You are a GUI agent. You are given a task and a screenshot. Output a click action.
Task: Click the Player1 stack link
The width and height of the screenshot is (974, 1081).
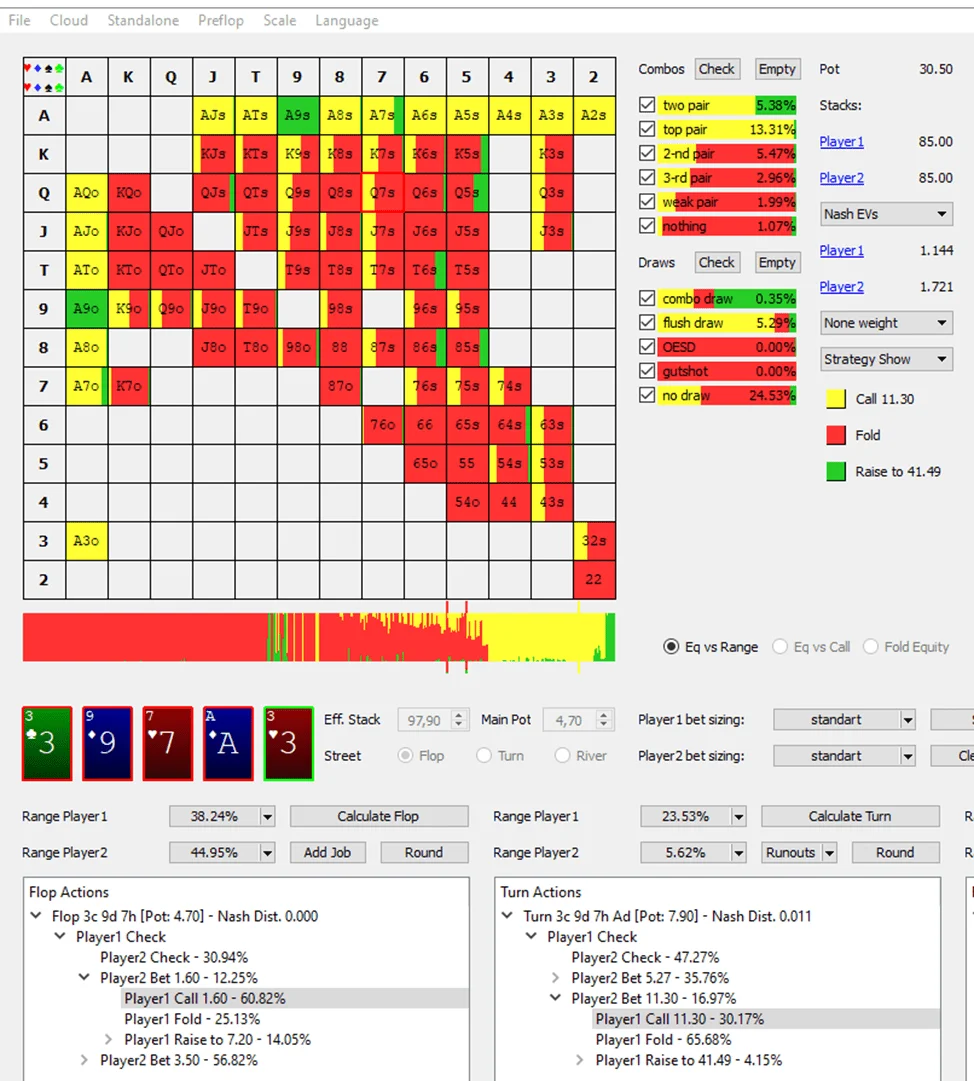pyautogui.click(x=841, y=142)
